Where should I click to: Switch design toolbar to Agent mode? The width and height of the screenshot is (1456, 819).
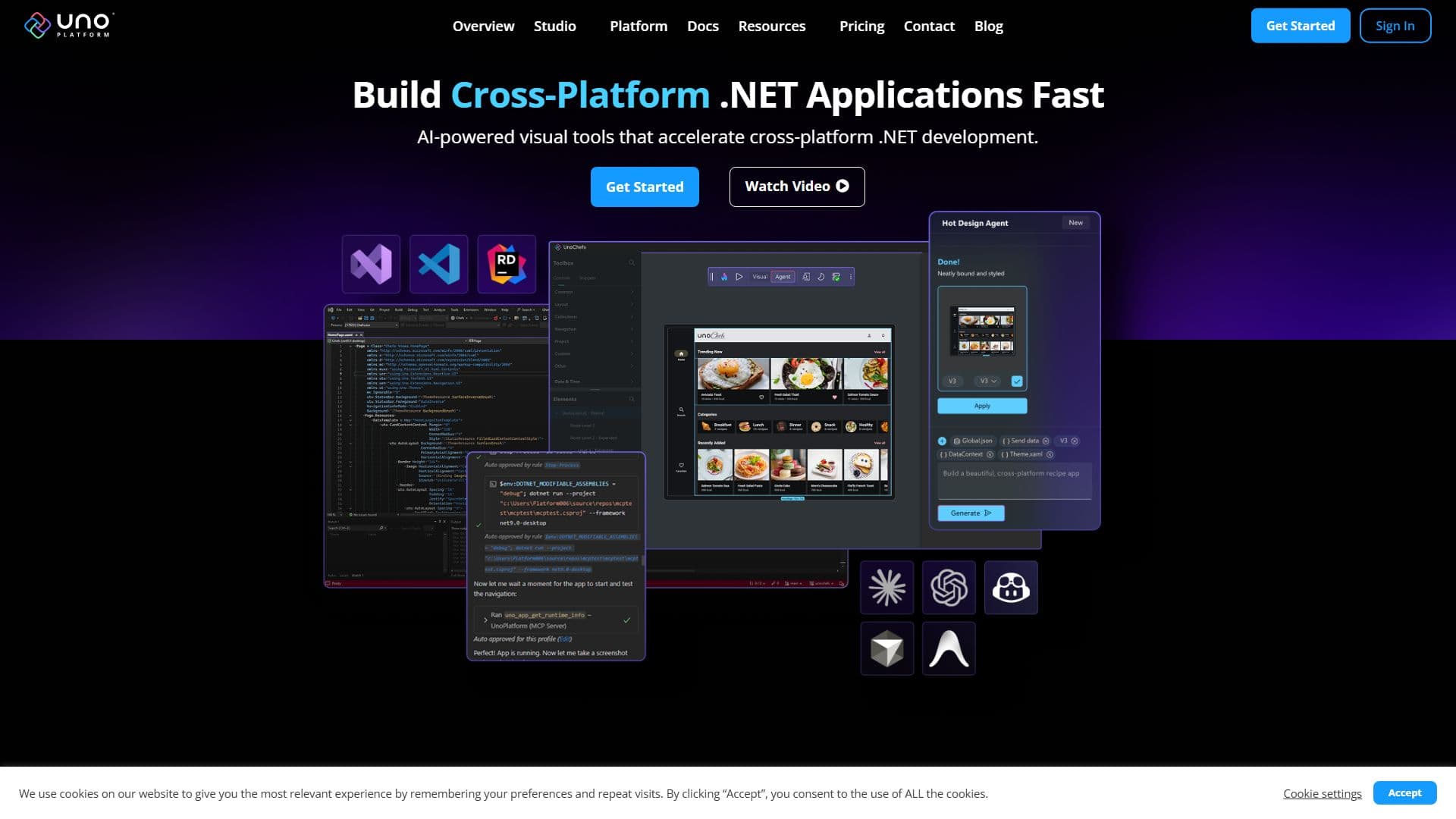783,277
